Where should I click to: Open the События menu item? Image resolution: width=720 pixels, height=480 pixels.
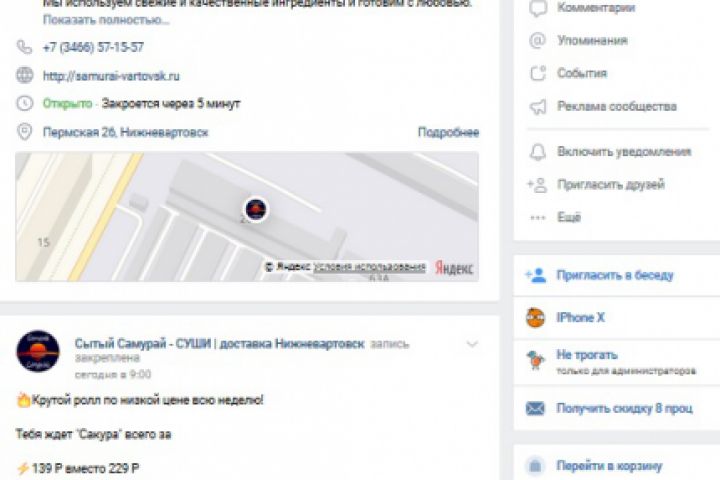click(582, 73)
